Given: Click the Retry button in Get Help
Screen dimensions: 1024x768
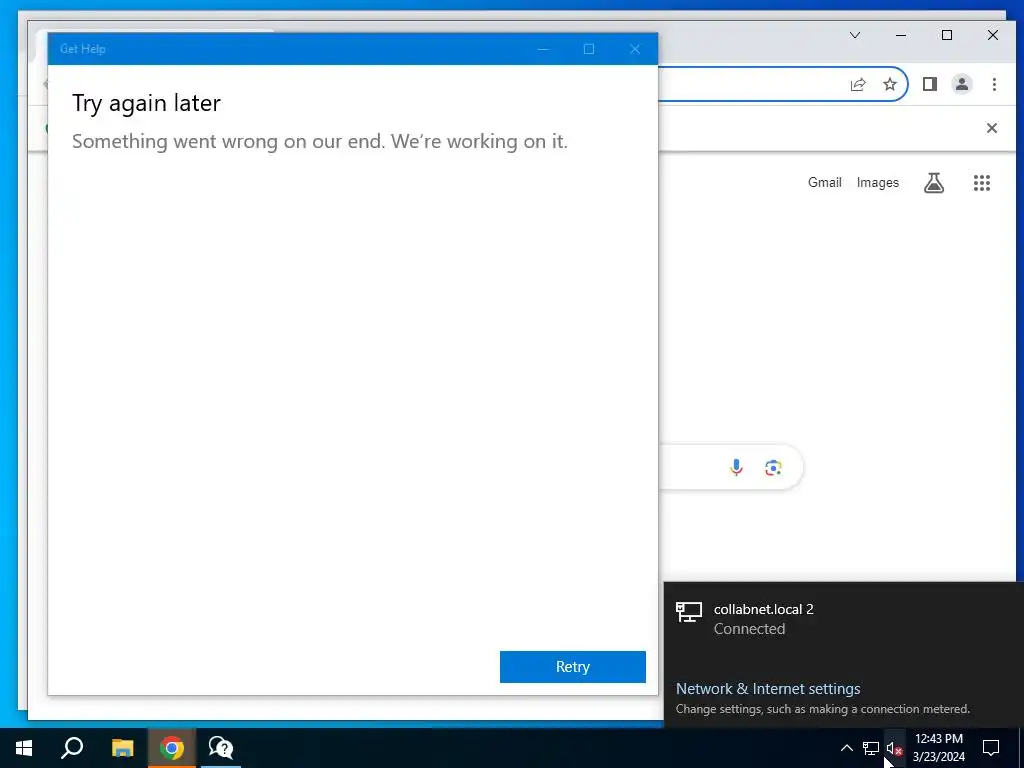Looking at the screenshot, I should click(x=573, y=667).
